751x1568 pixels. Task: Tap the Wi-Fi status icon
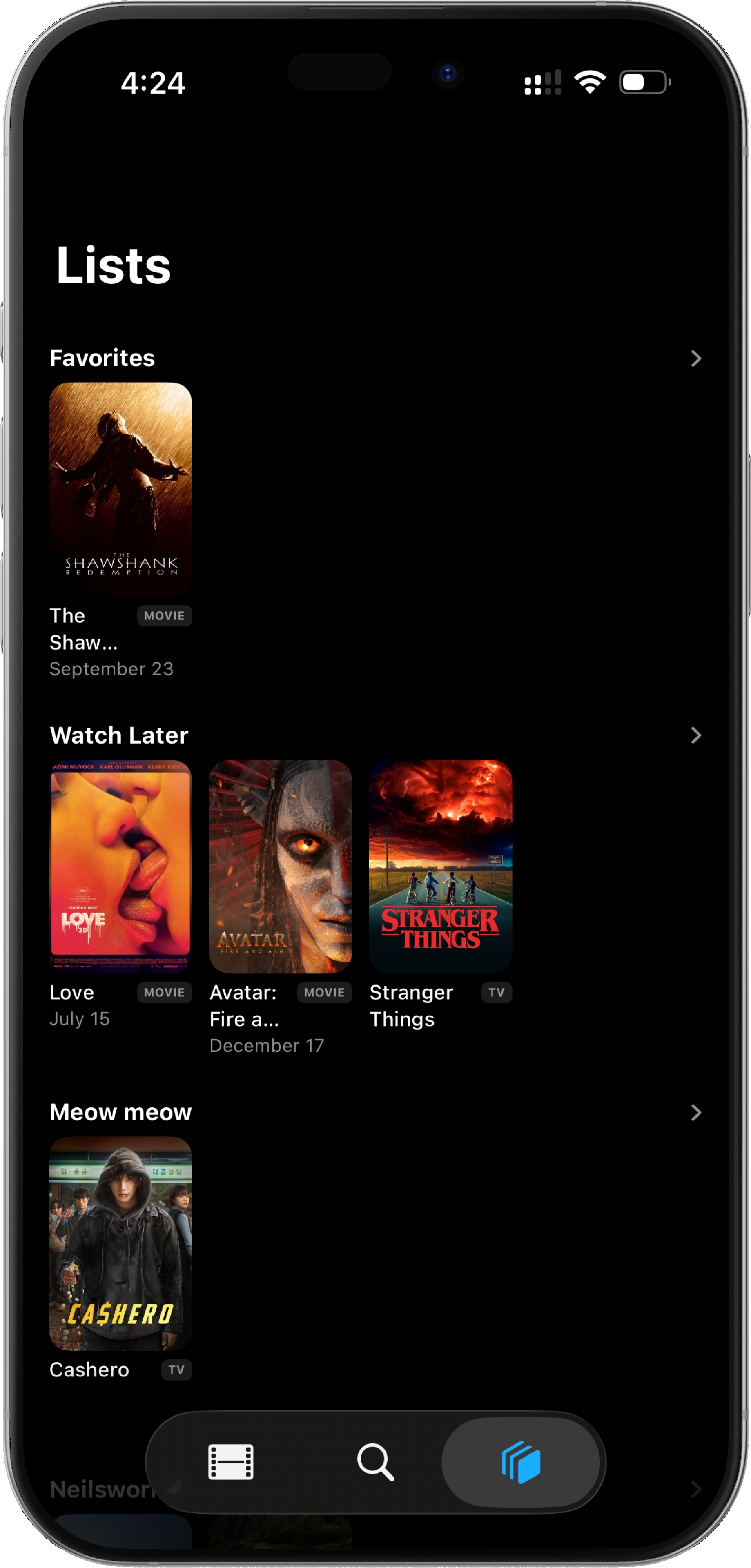coord(590,82)
